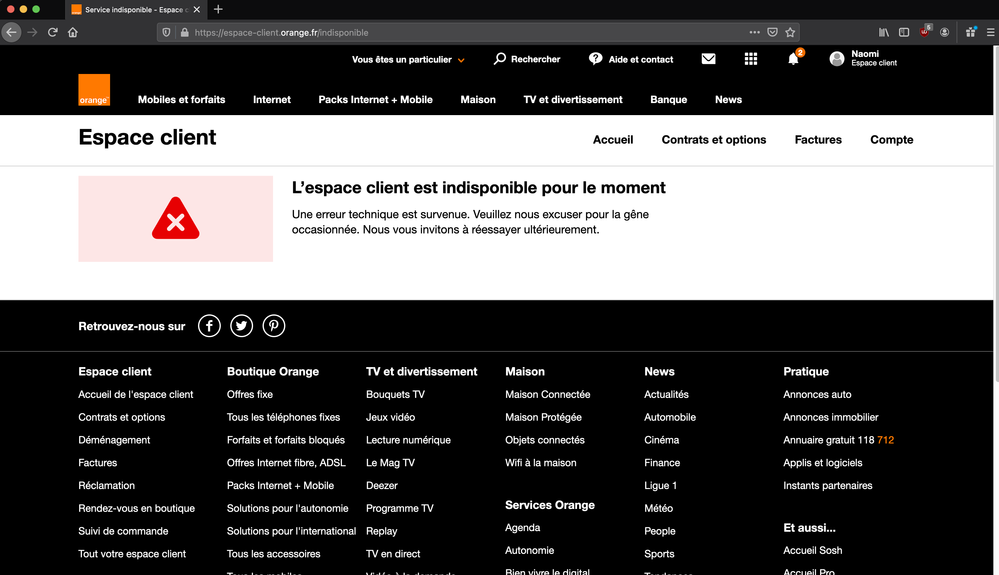Open a new browser tab

point(219,9)
